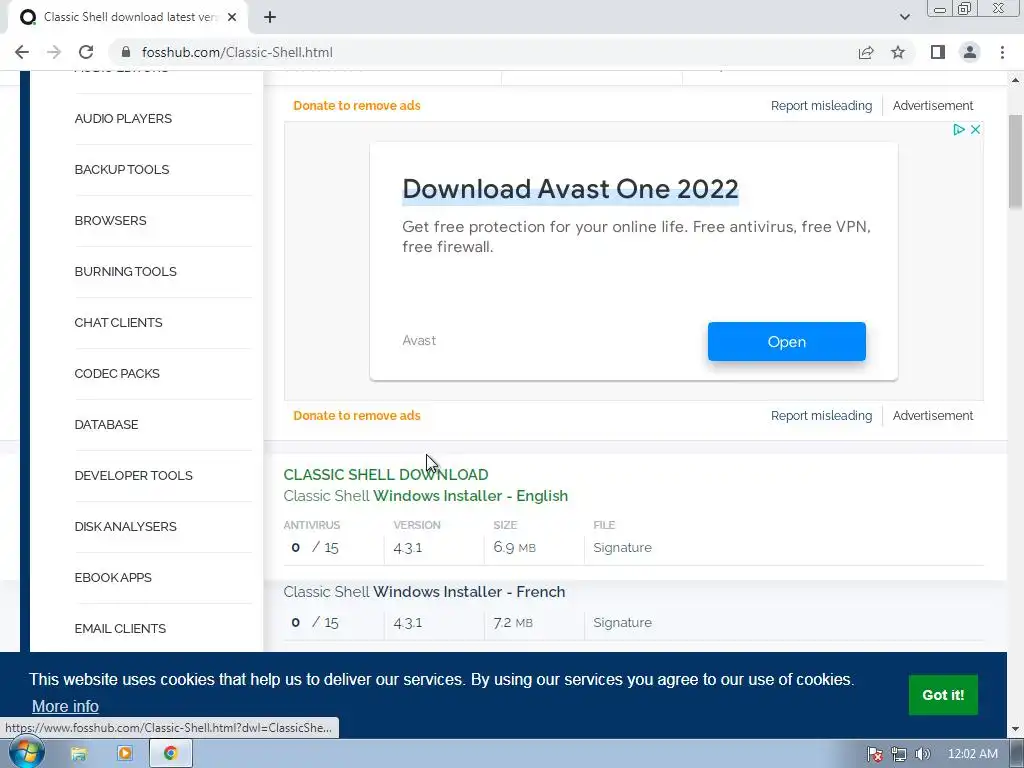Open the Chat Clients category
Viewport: 1024px width, 768px height.
[x=118, y=323]
